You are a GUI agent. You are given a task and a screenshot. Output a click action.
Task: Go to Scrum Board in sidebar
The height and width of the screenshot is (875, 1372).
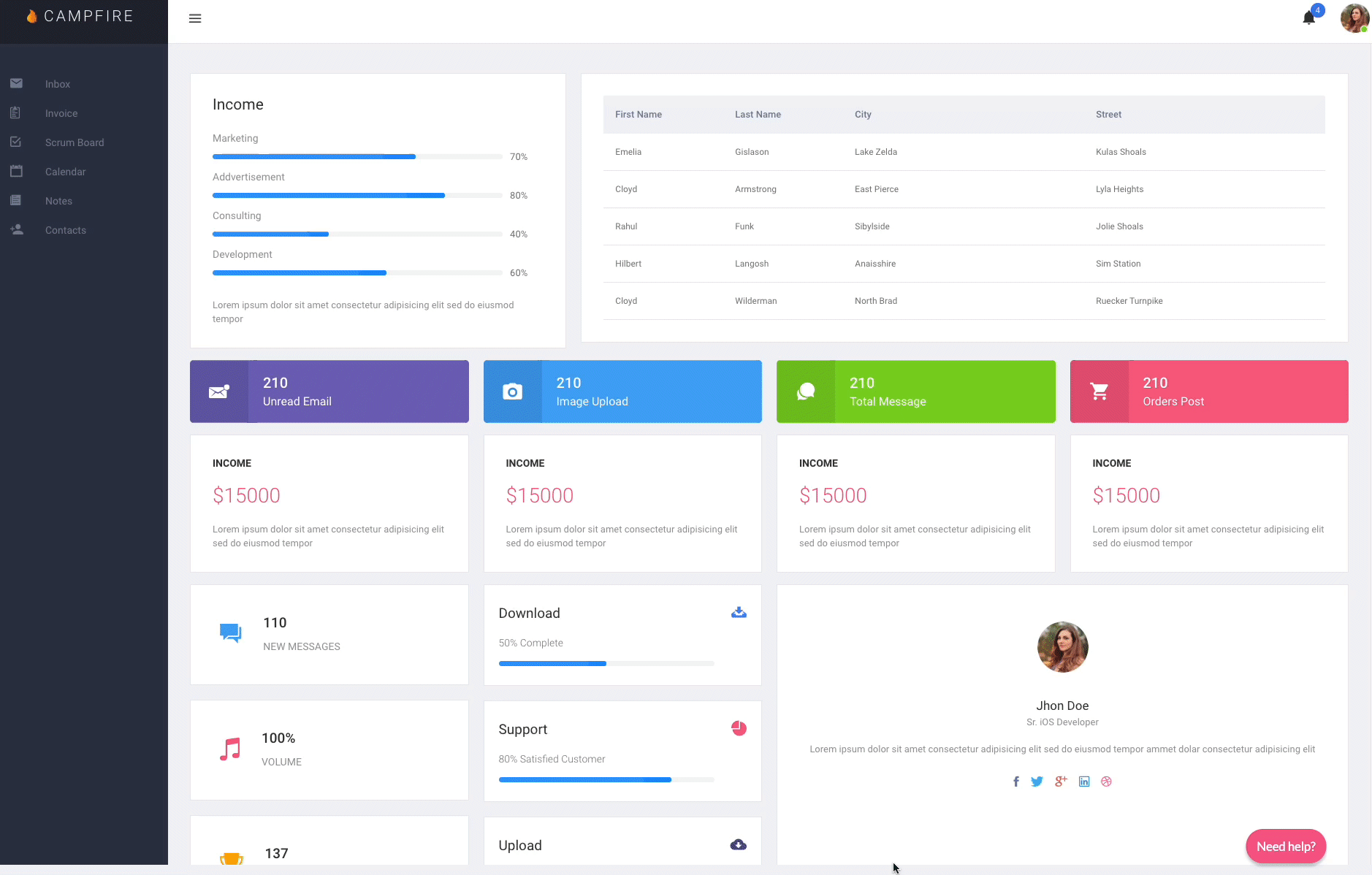click(x=74, y=142)
